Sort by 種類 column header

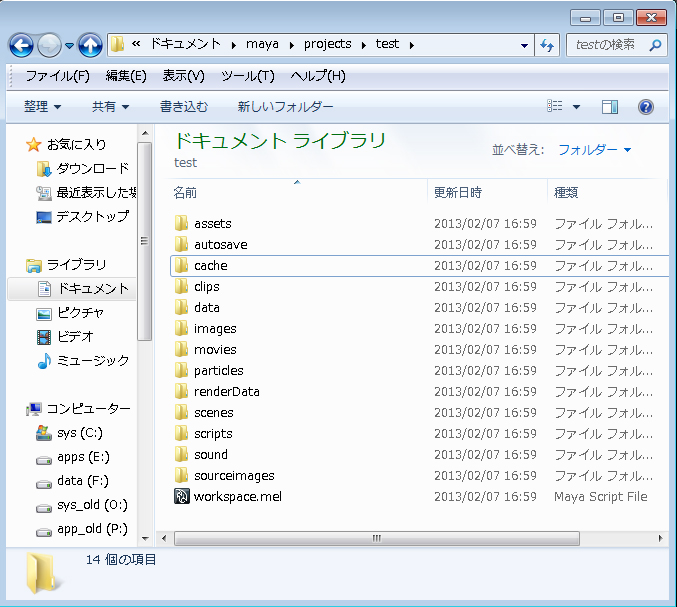(566, 193)
